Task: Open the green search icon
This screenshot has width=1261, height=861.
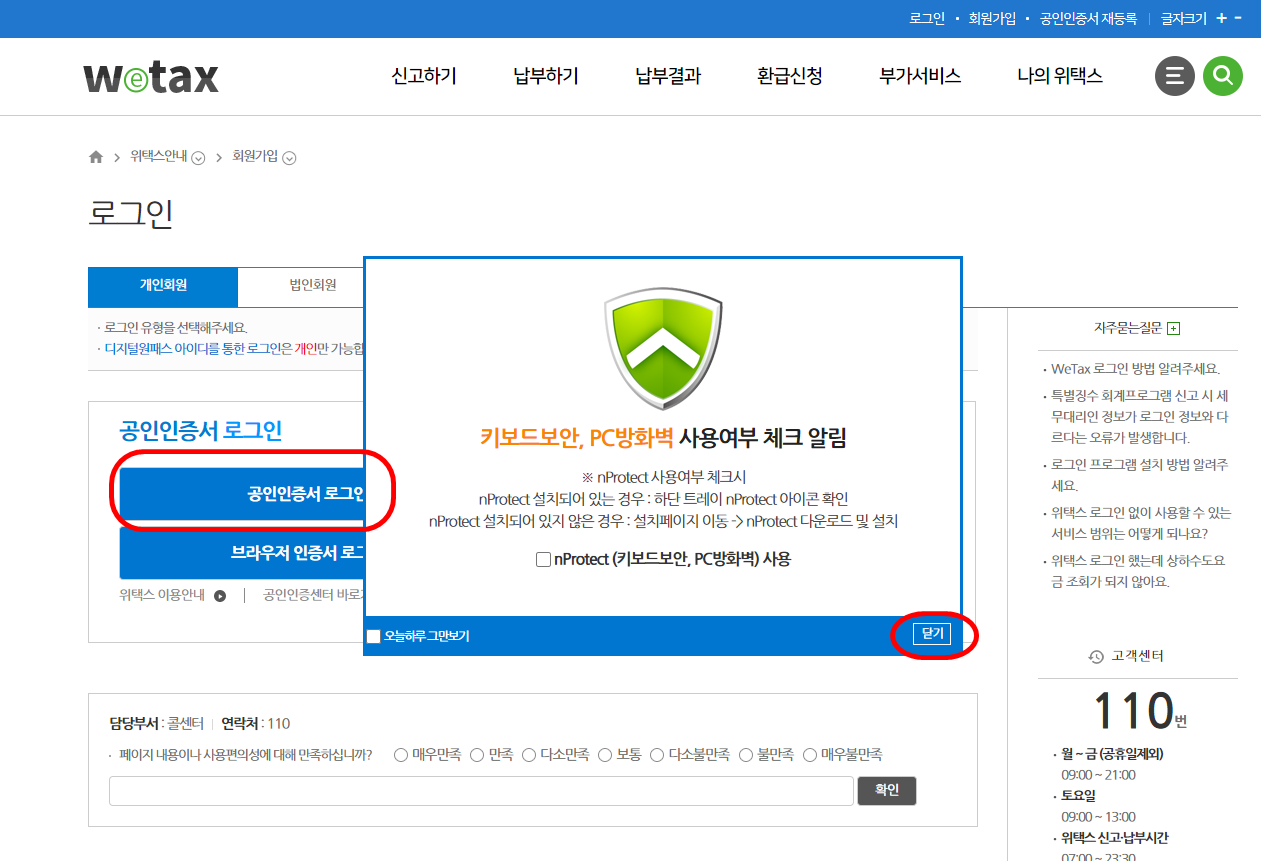Action: pos(1223,76)
